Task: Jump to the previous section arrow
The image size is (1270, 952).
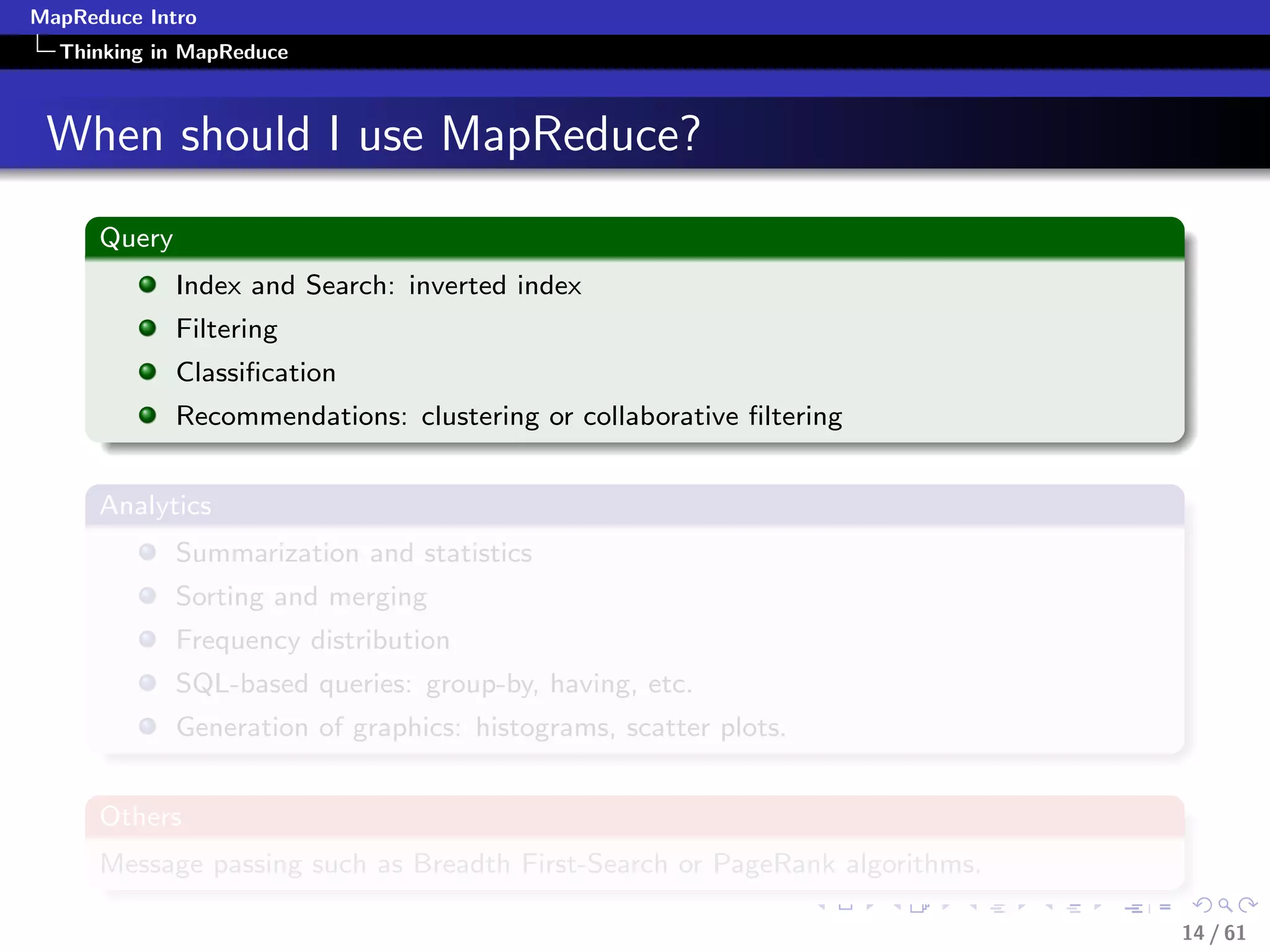Action: coord(1049,907)
